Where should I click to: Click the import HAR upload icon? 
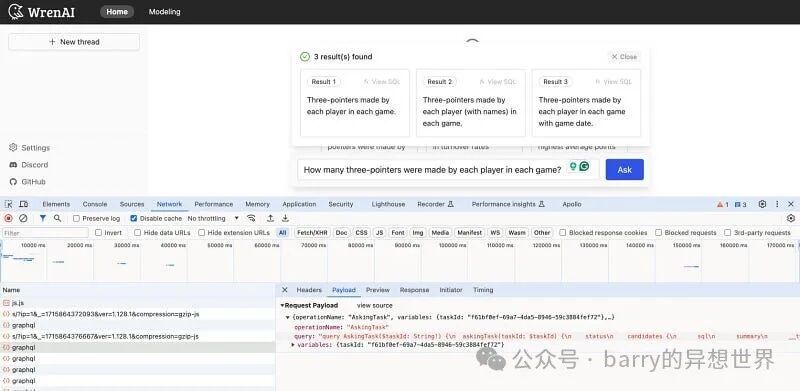tap(270, 218)
